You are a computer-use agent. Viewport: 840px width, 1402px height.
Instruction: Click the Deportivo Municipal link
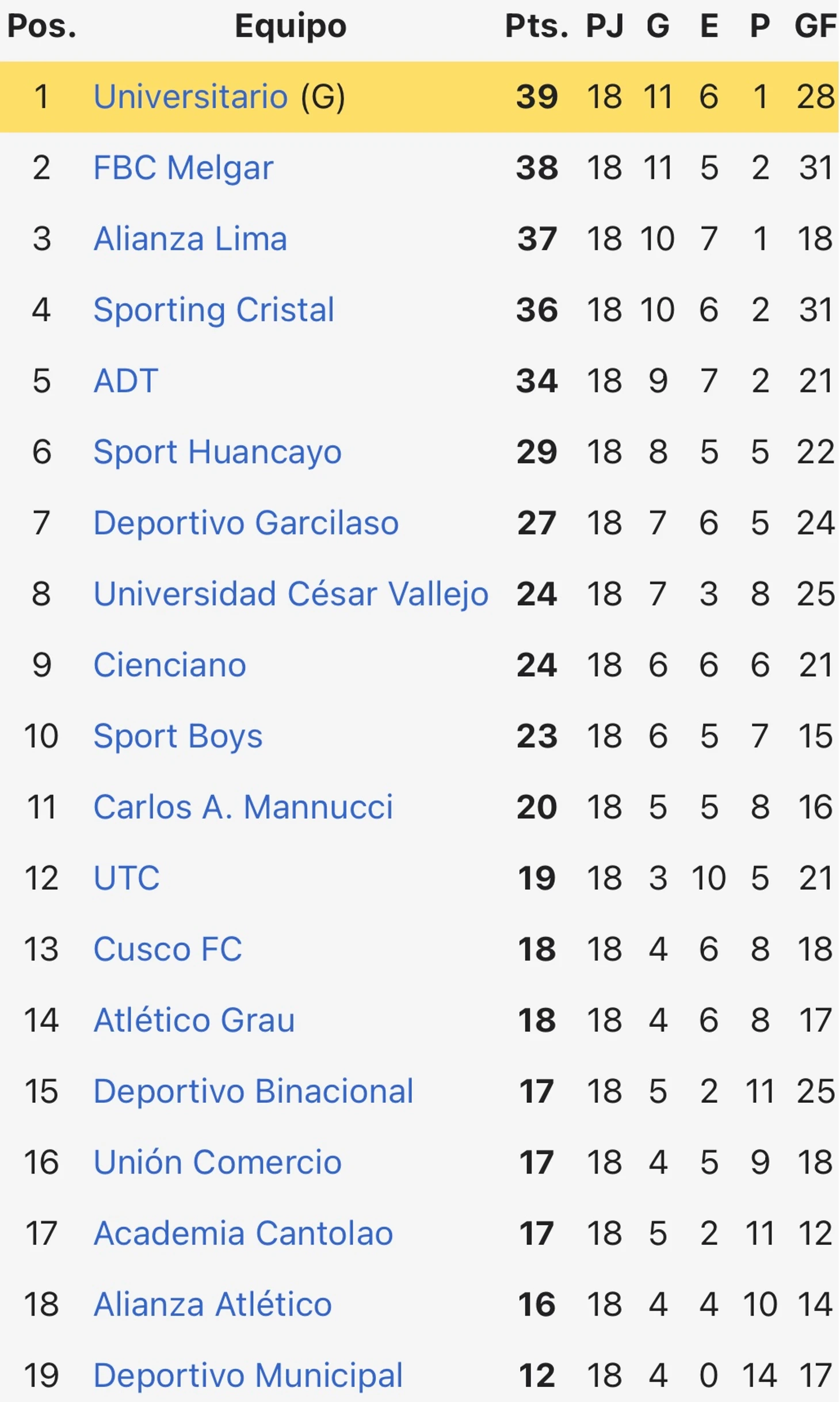click(x=248, y=1376)
